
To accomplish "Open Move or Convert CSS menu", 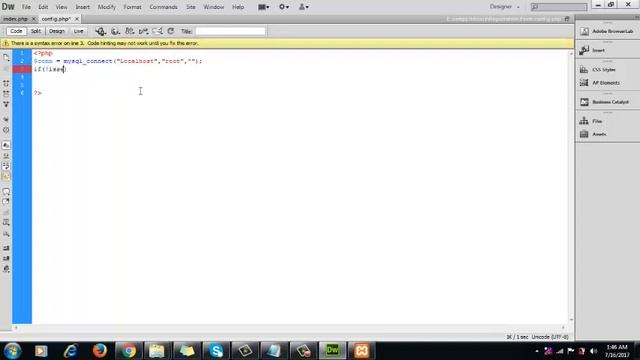I will [6, 234].
